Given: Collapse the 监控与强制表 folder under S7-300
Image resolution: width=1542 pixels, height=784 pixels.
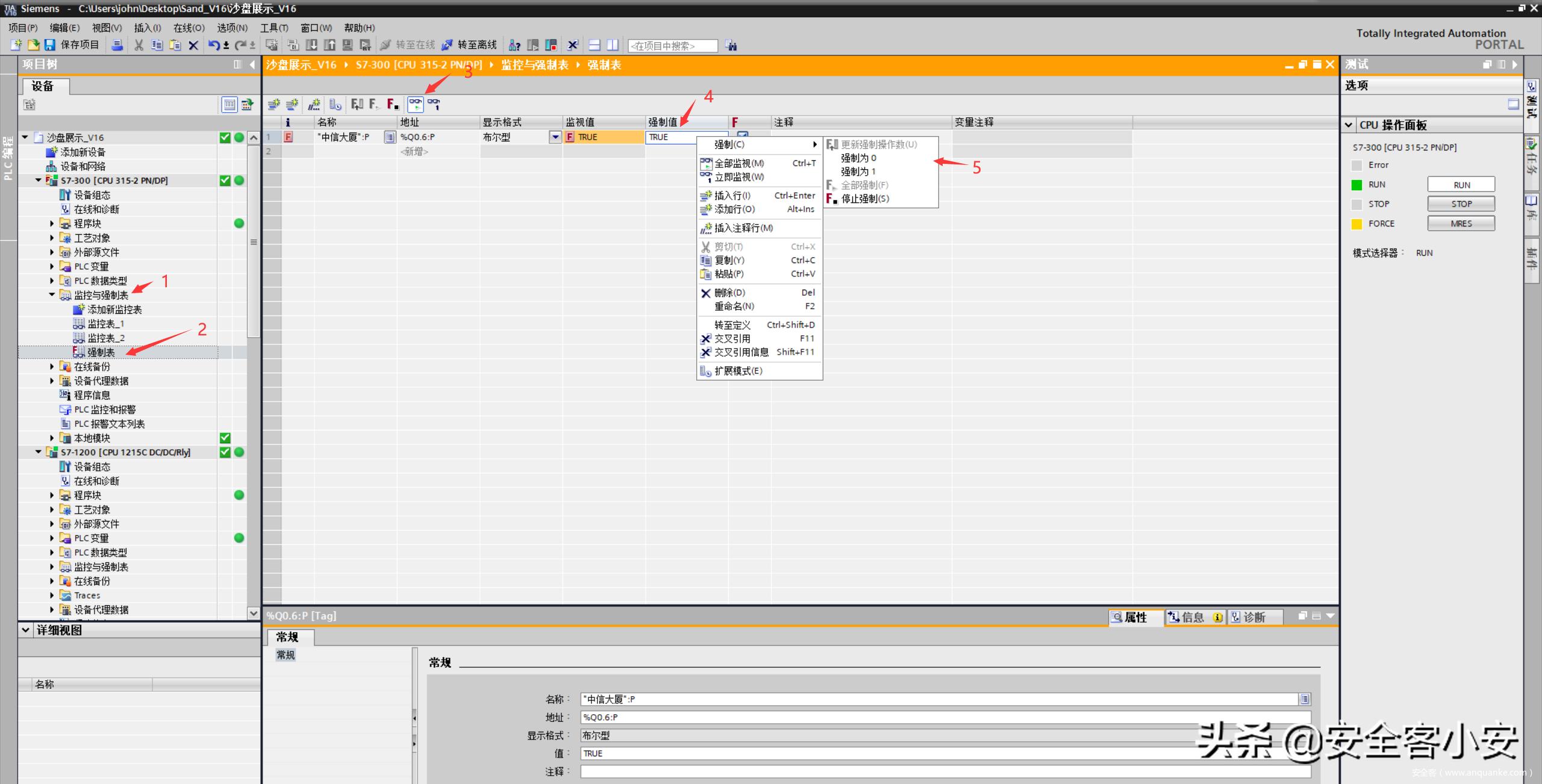Looking at the screenshot, I should click(52, 295).
